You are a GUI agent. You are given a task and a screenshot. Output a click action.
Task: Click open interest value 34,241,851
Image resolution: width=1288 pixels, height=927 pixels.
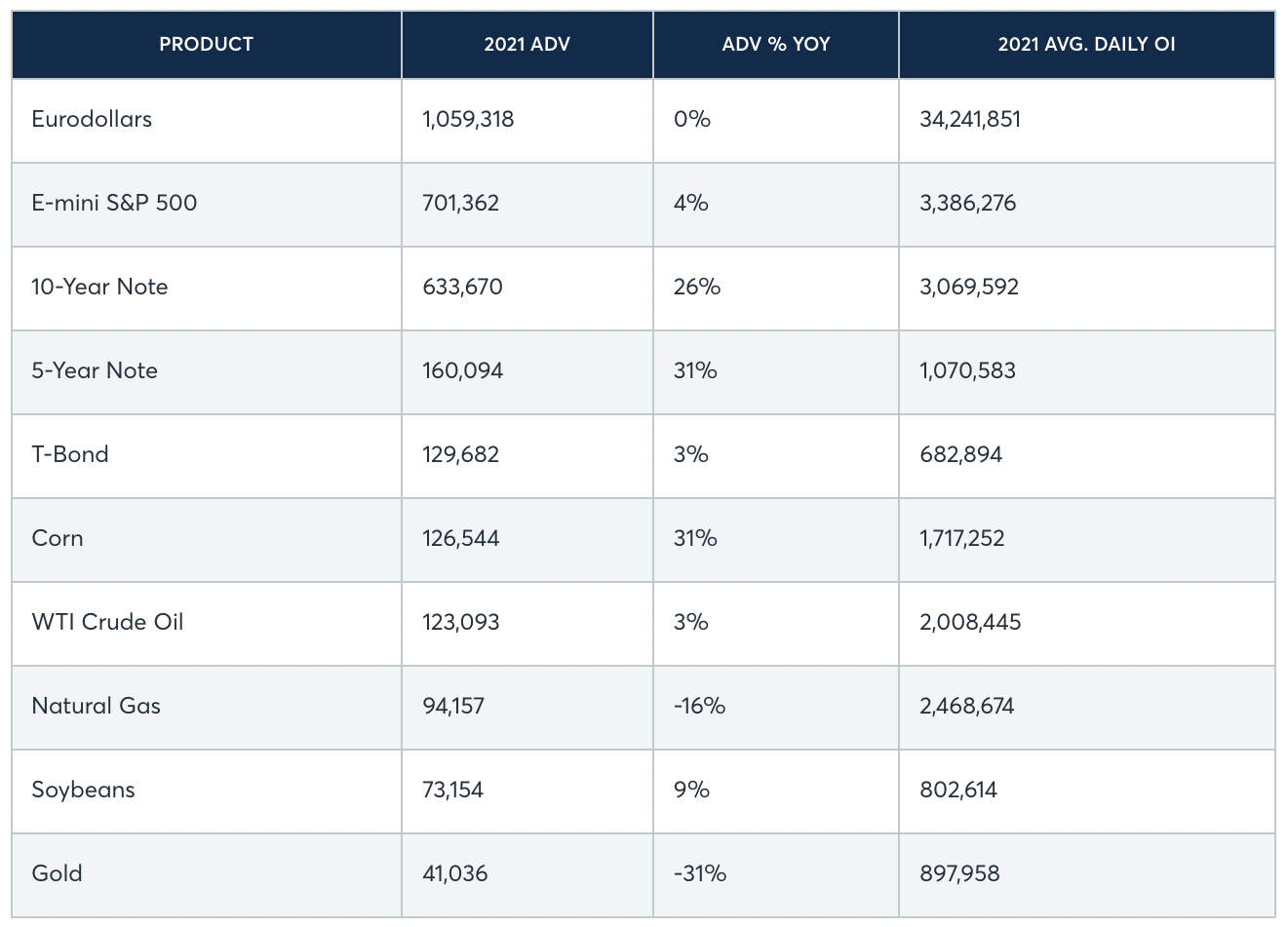click(x=970, y=120)
